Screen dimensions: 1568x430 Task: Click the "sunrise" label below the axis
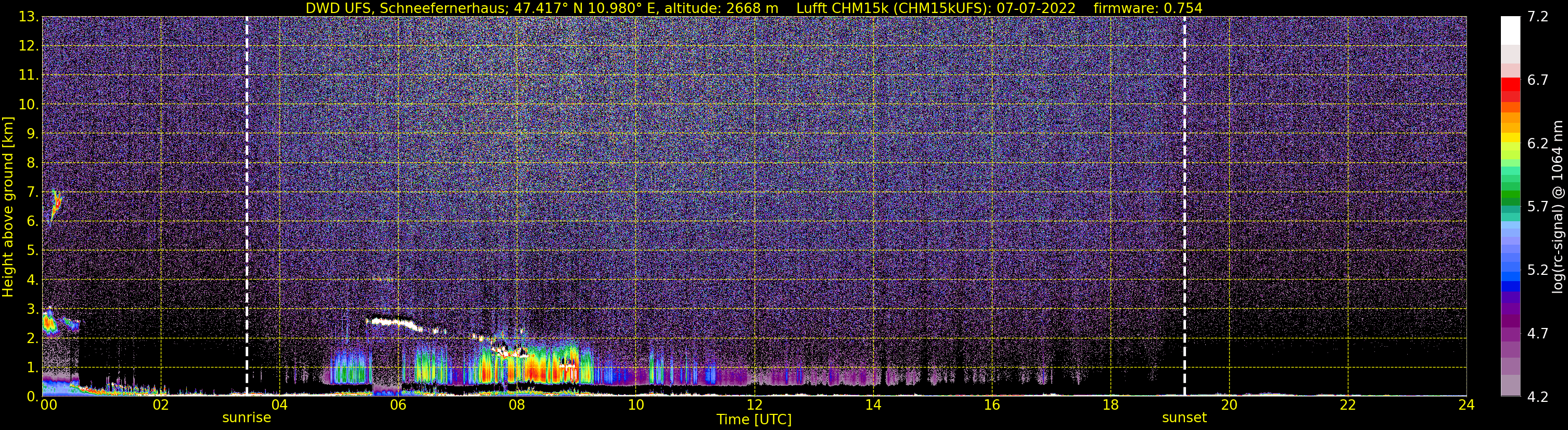247,418
